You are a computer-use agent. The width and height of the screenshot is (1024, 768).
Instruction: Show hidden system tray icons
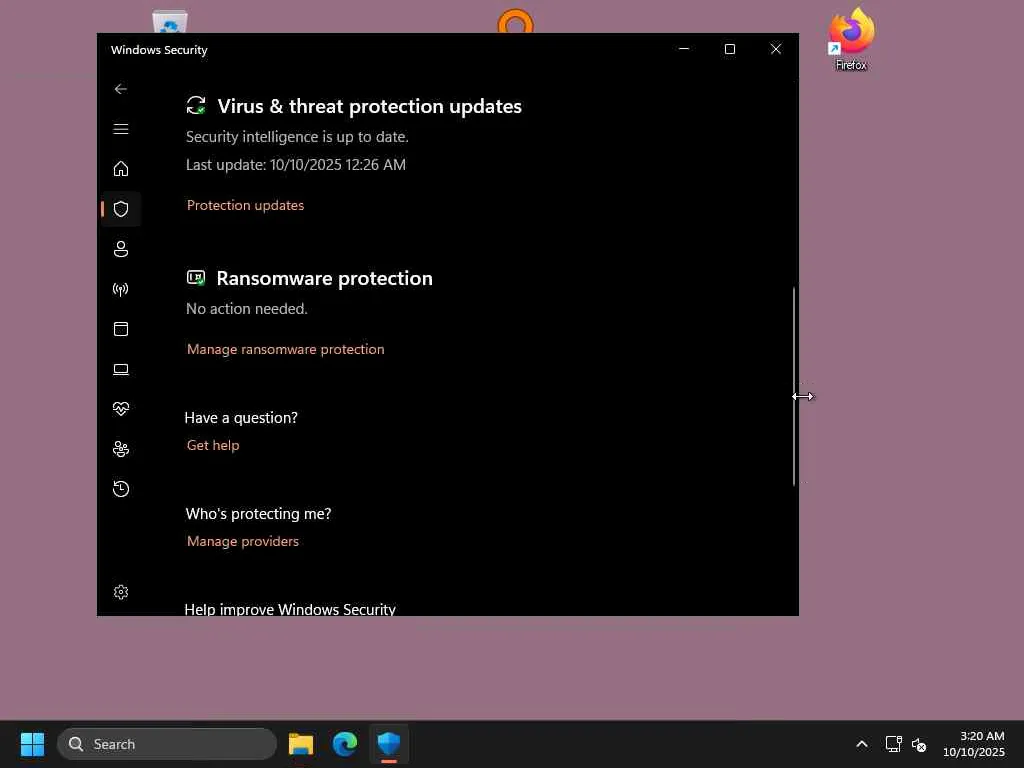862,744
